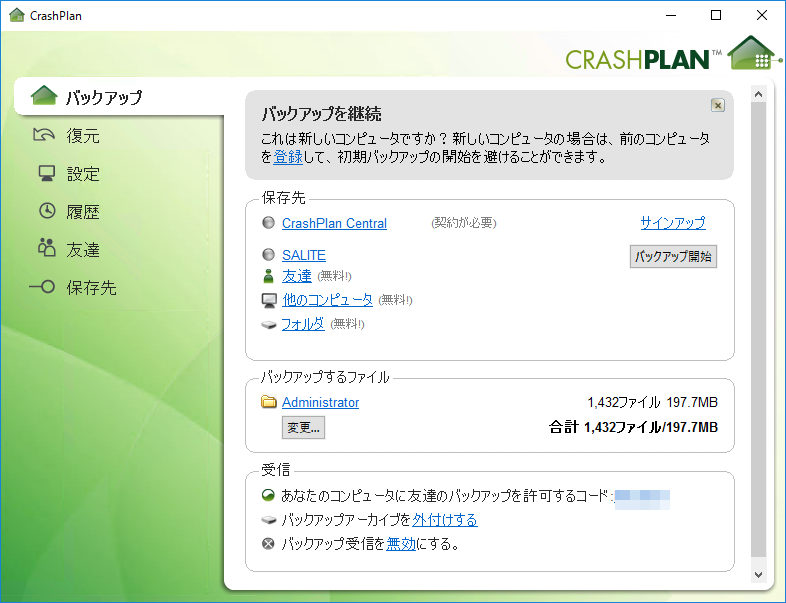
Task: Click the status circle beside CrashPlan Central
Action: tap(269, 223)
